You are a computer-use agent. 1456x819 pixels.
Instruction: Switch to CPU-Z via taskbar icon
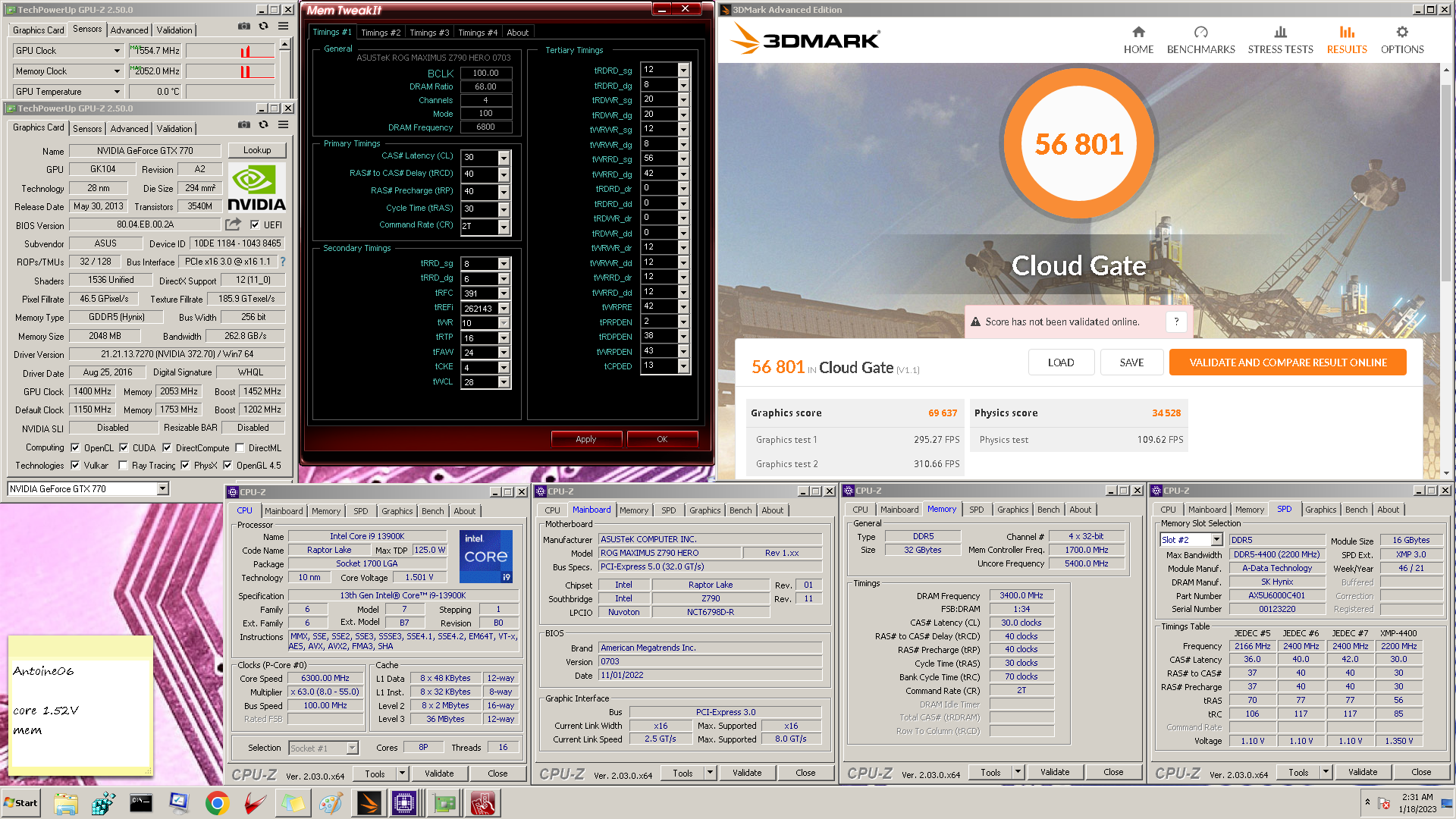click(x=404, y=803)
